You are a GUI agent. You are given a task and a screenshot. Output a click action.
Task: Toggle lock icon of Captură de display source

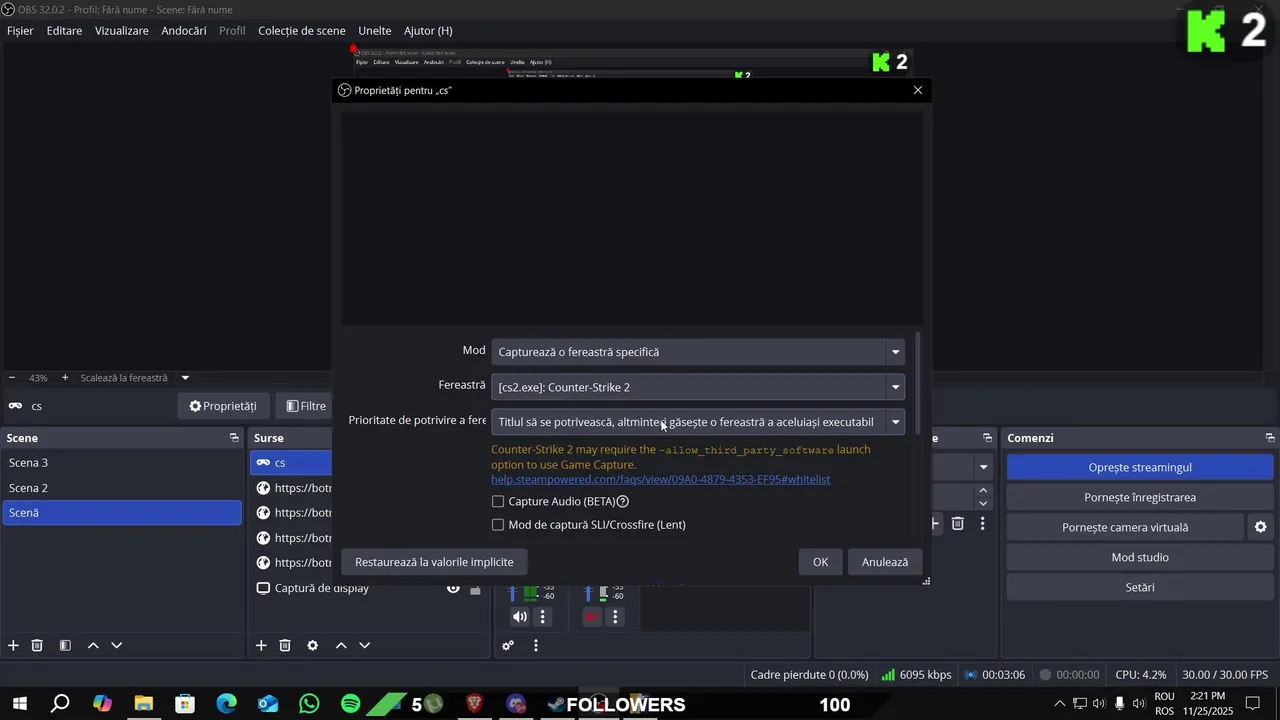[x=475, y=588]
